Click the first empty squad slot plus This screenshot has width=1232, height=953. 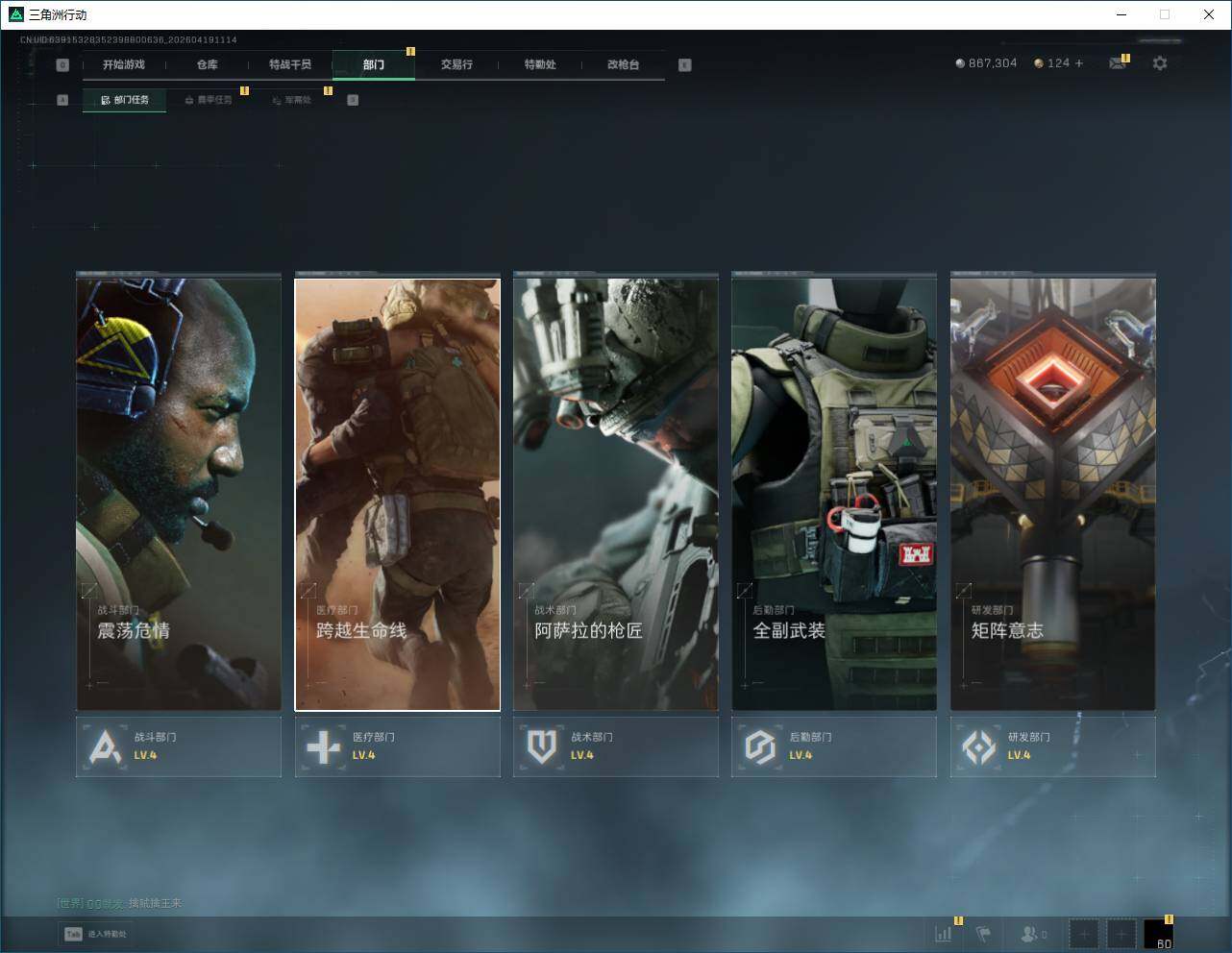coord(1083,934)
